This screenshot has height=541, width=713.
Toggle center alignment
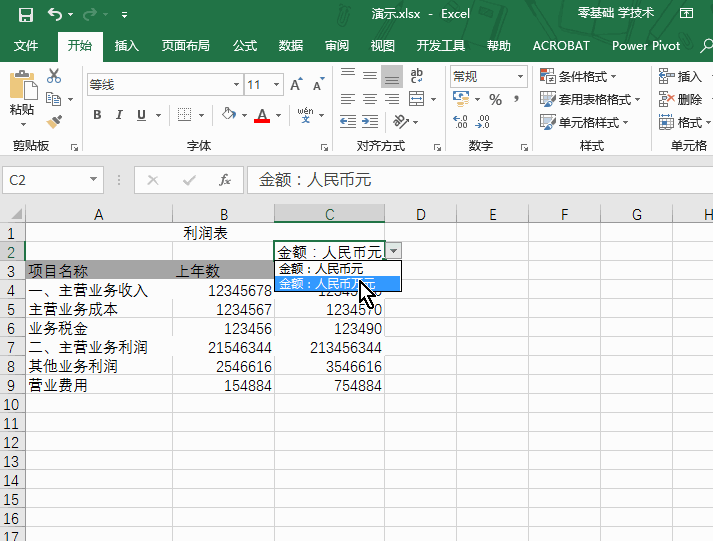pos(370,99)
